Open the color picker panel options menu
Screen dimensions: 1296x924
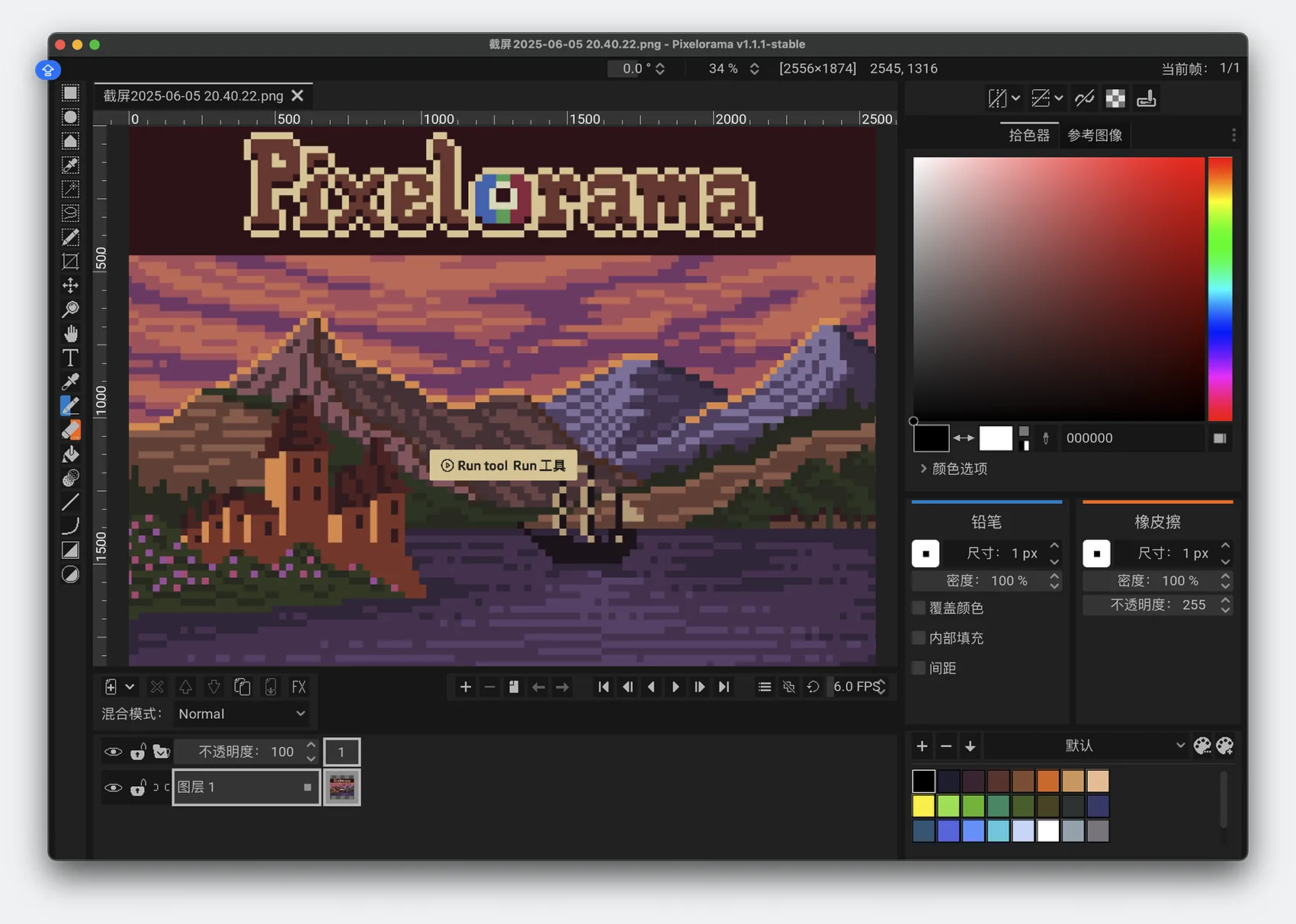(x=1233, y=135)
